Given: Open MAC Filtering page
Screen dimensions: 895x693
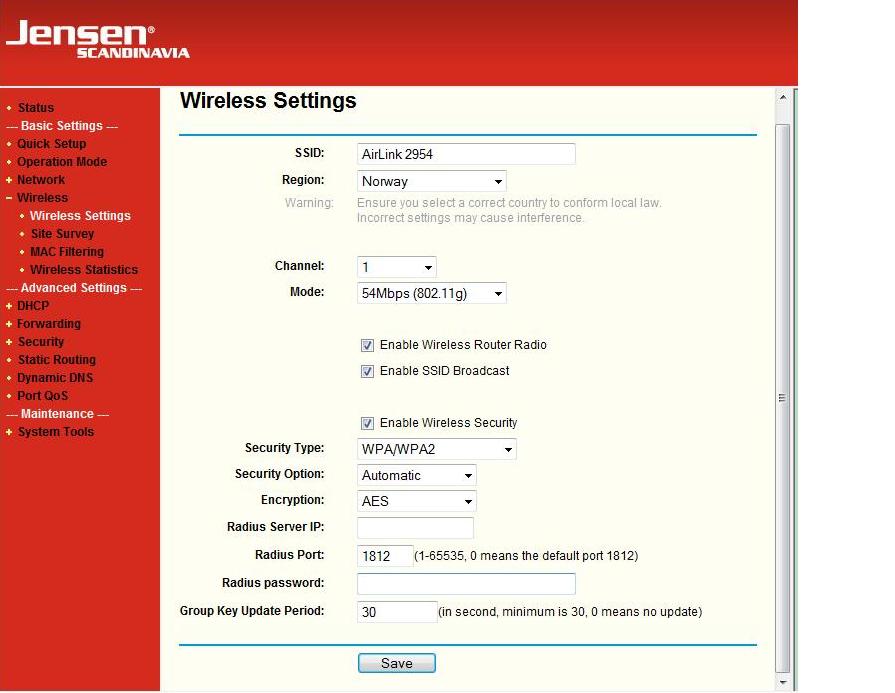Looking at the screenshot, I should click(67, 251).
